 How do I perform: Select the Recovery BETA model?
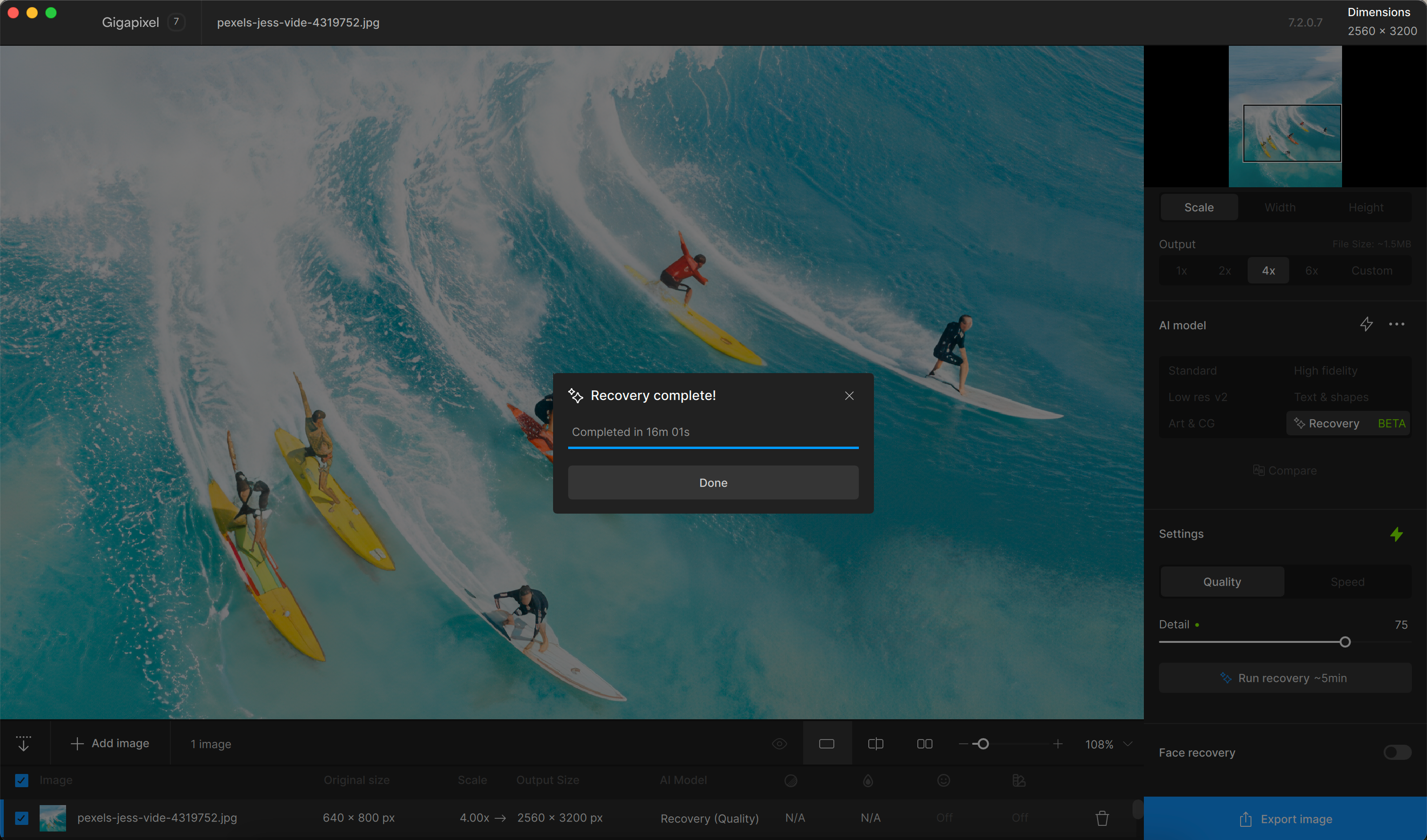point(1348,424)
